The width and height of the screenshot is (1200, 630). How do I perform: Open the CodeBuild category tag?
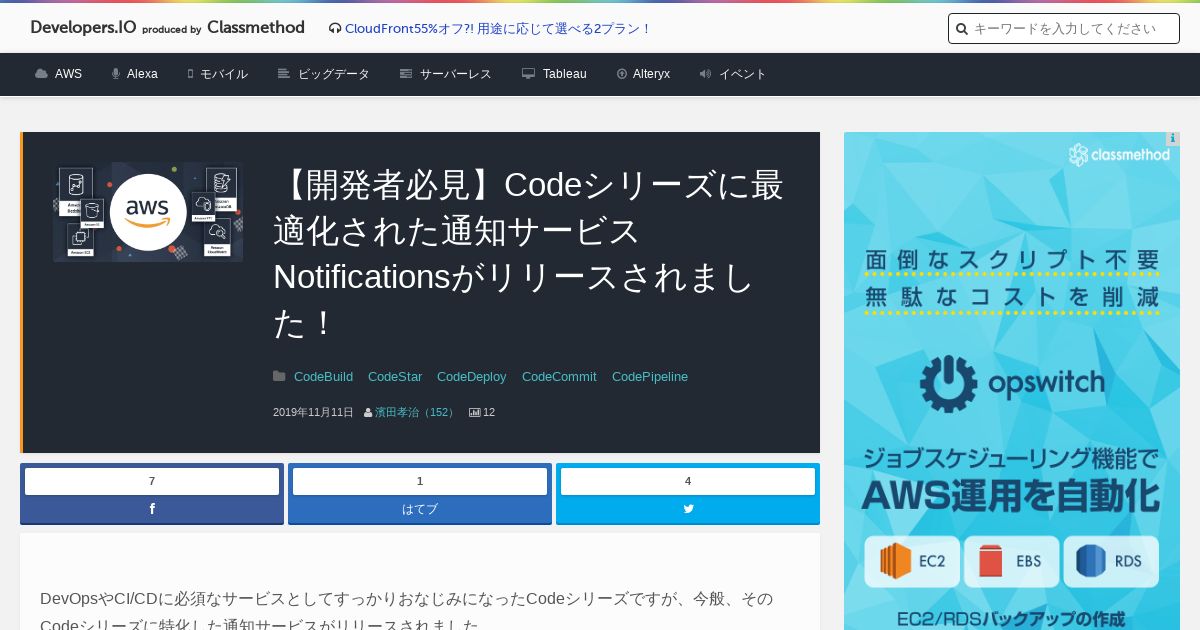pyautogui.click(x=323, y=377)
